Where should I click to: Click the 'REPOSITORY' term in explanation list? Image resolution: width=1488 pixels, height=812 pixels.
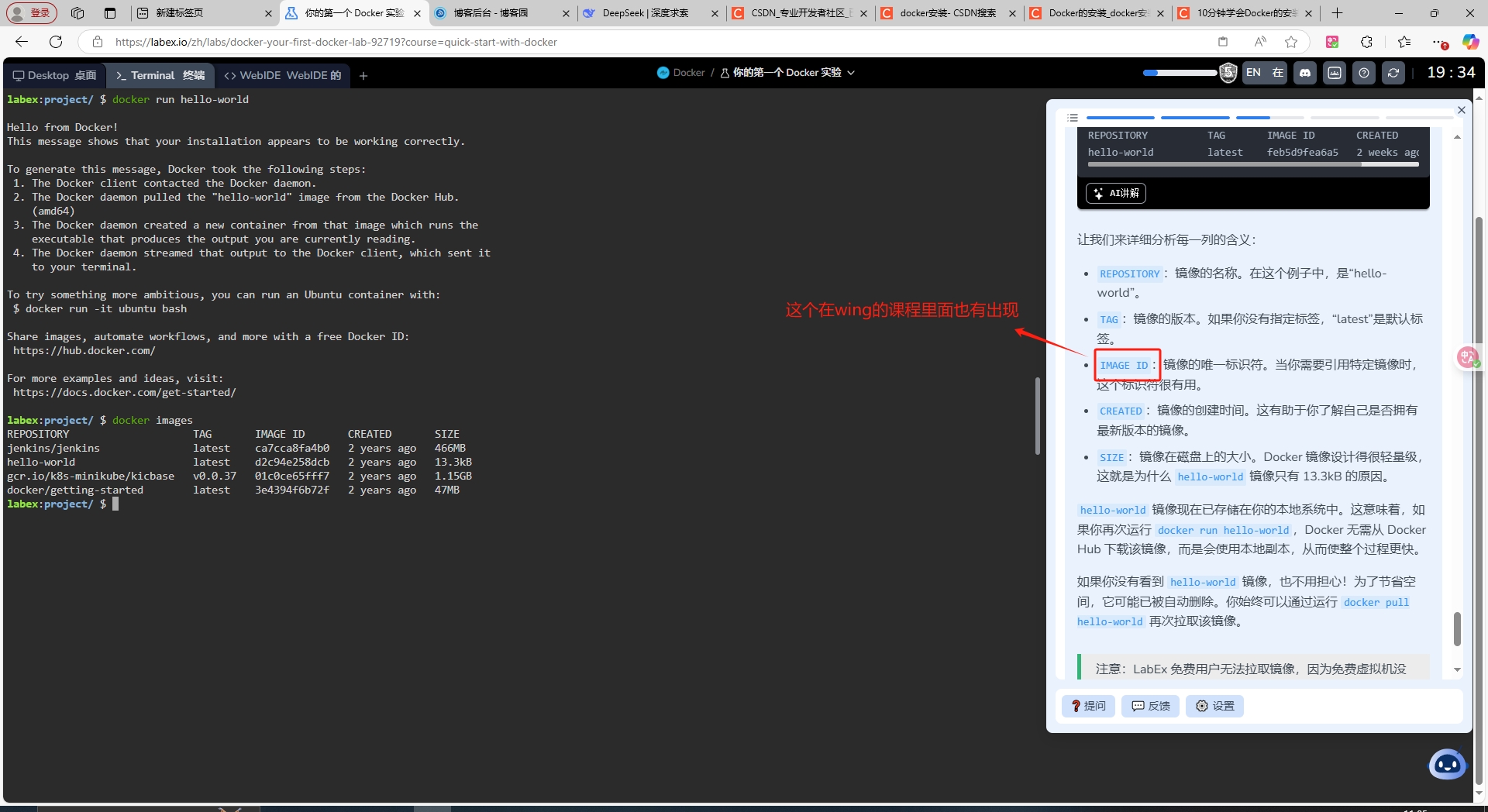(x=1130, y=274)
